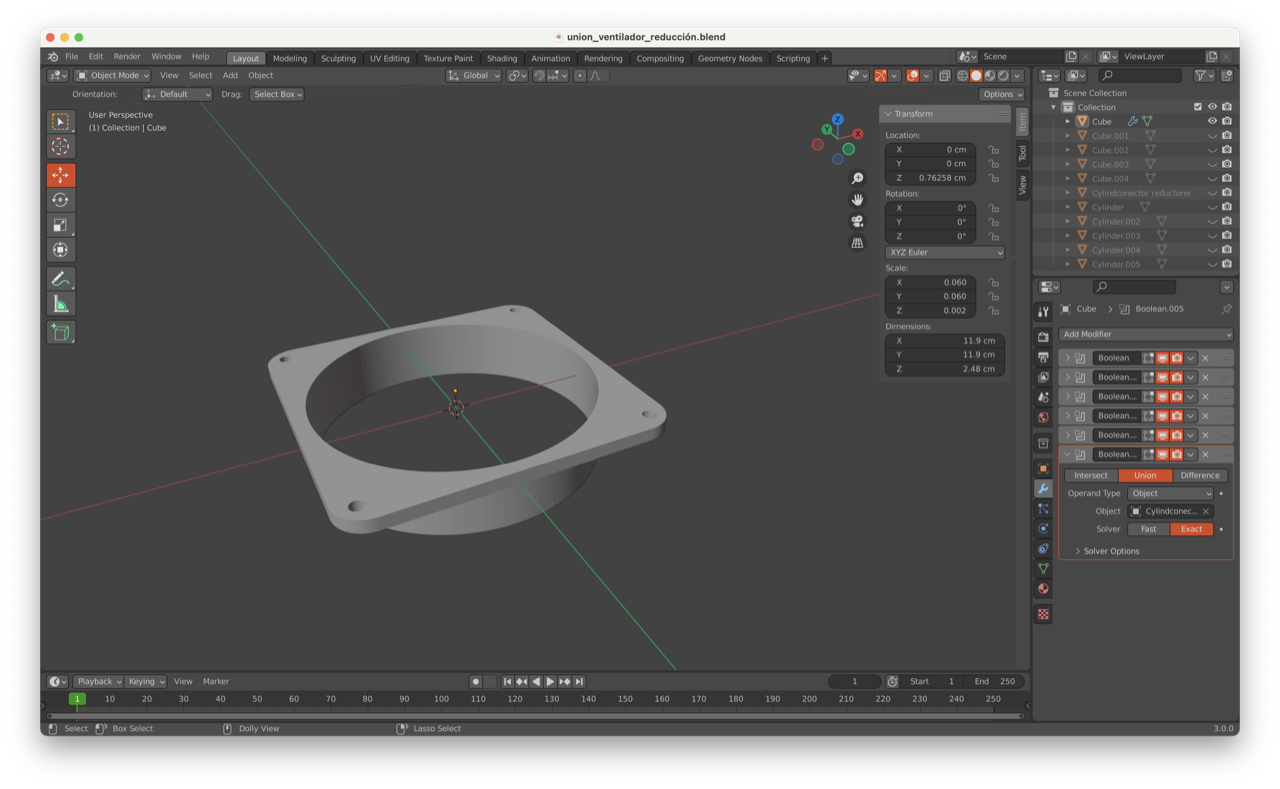Open the Global transform orientation dropdown
This screenshot has height=789, width=1280.
473,76
